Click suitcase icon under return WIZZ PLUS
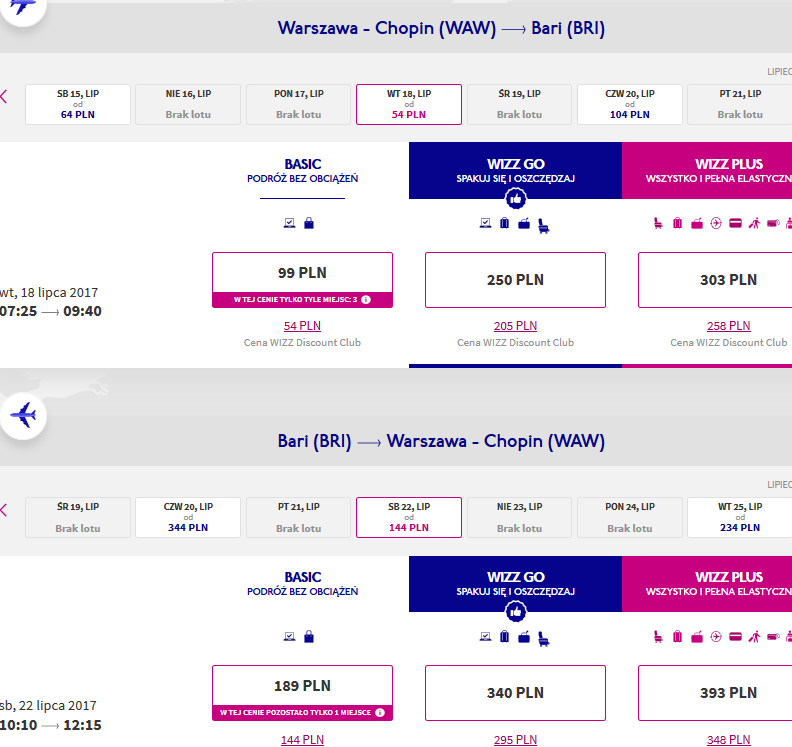The image size is (792, 747). 677,636
